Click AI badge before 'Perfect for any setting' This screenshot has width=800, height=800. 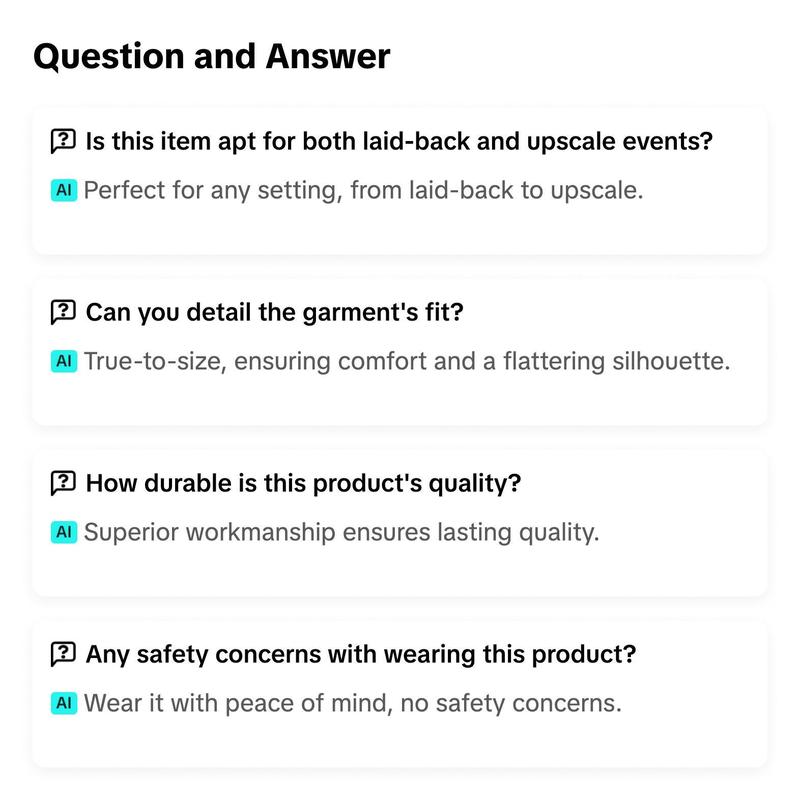[x=64, y=190]
